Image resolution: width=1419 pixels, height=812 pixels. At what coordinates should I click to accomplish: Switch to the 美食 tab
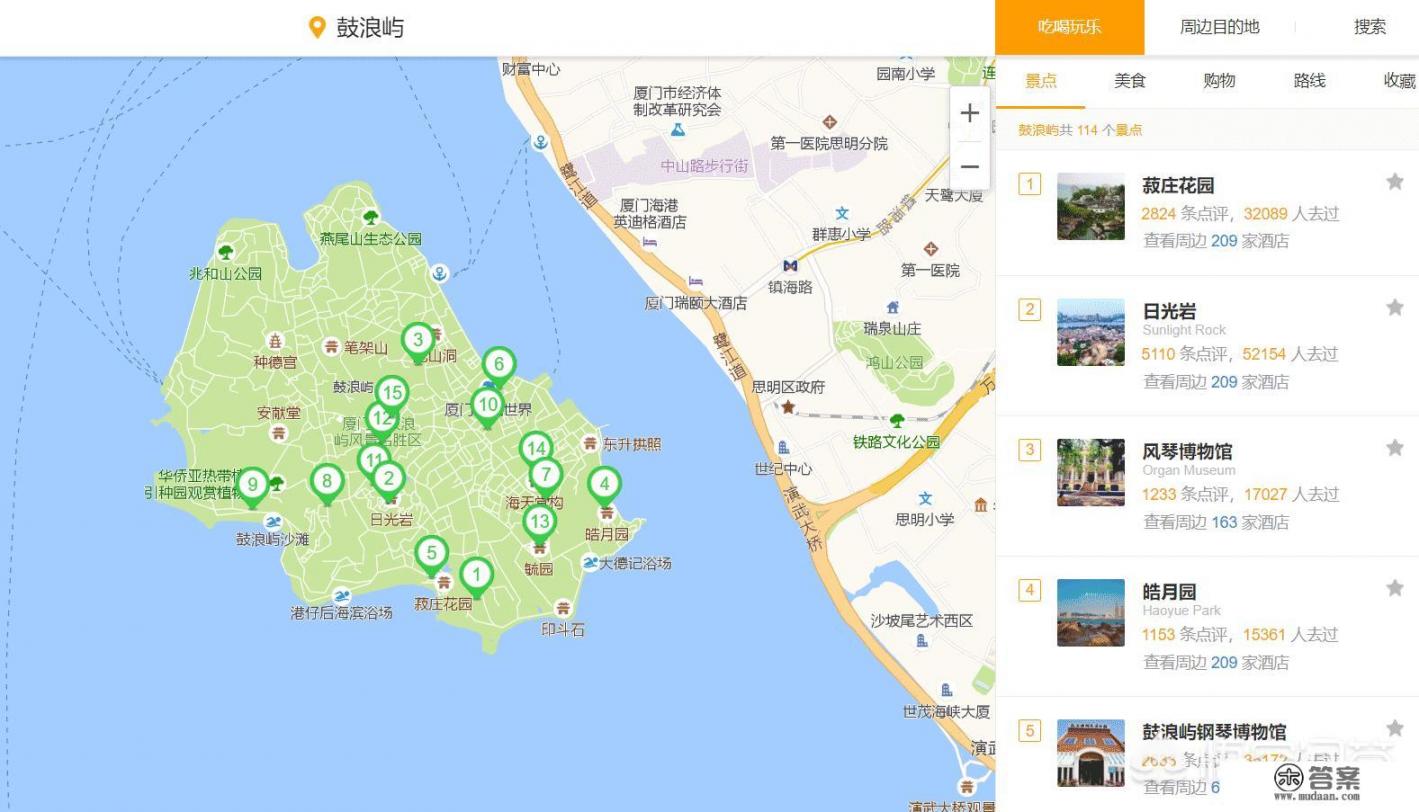click(1130, 81)
